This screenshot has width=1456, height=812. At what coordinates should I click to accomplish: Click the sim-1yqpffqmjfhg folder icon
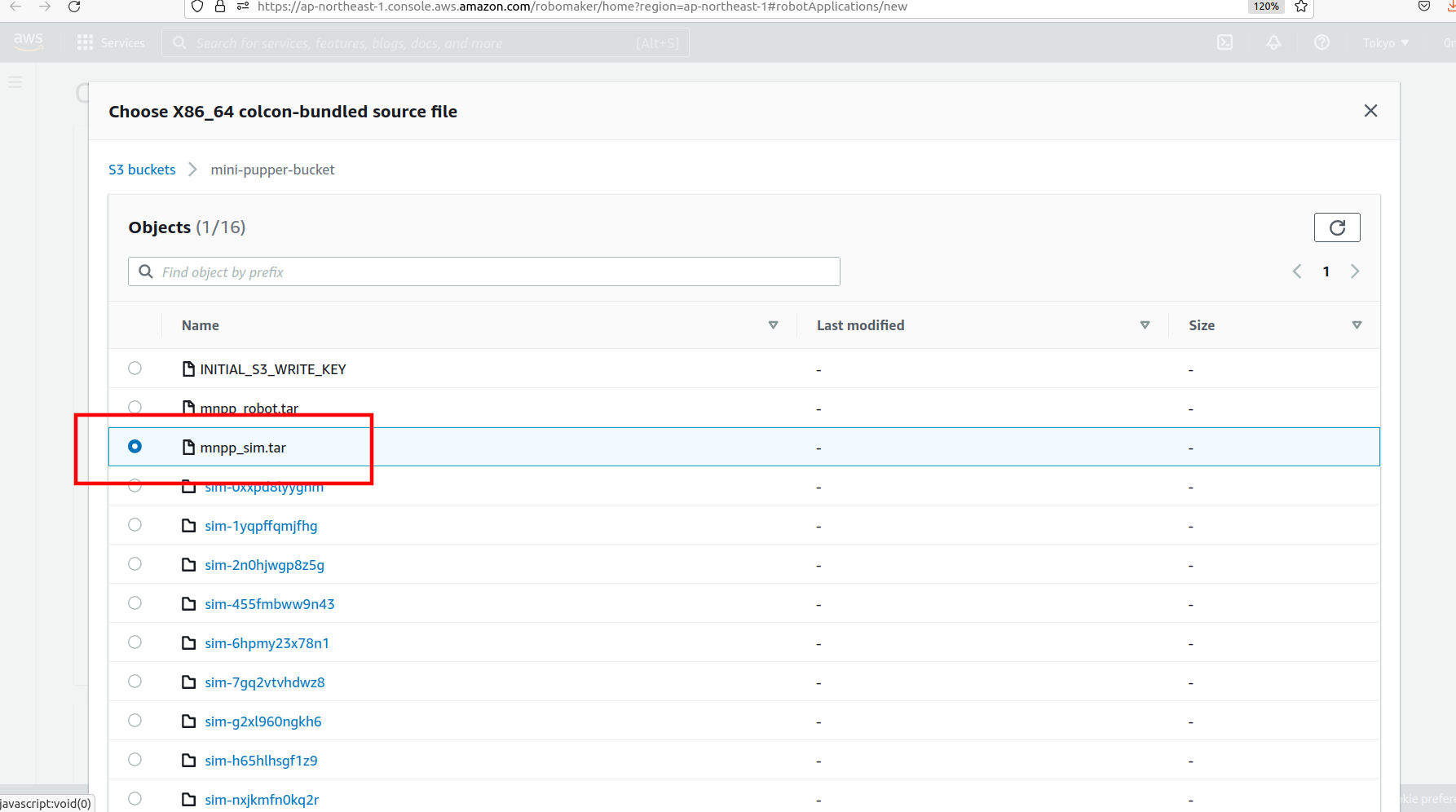(188, 526)
